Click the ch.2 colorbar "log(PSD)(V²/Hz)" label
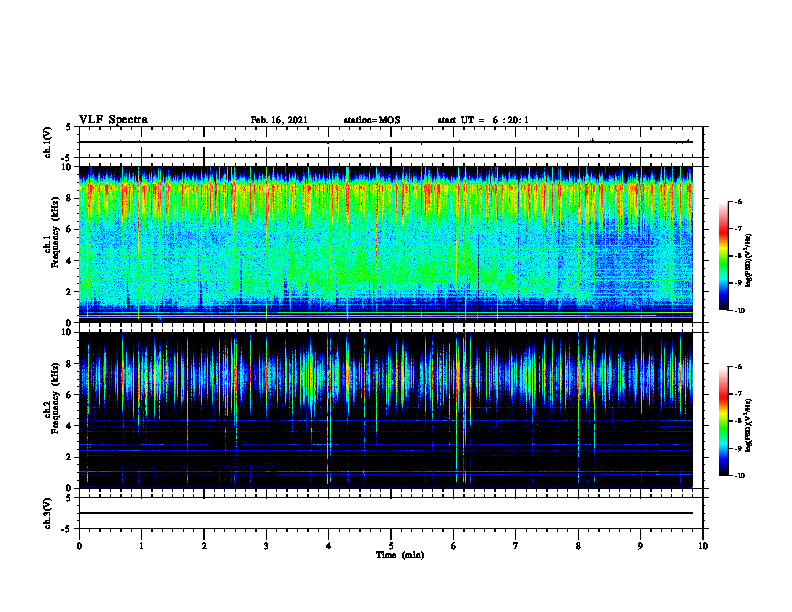This screenshot has width=792, height=612. pos(748,425)
